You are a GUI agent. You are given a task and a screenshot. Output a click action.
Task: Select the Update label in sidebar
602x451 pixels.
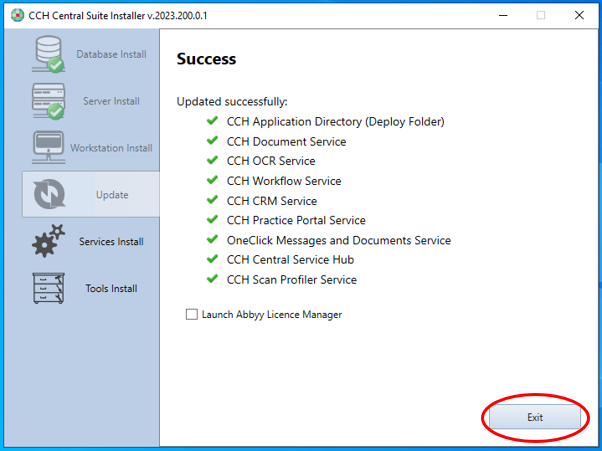[112, 195]
